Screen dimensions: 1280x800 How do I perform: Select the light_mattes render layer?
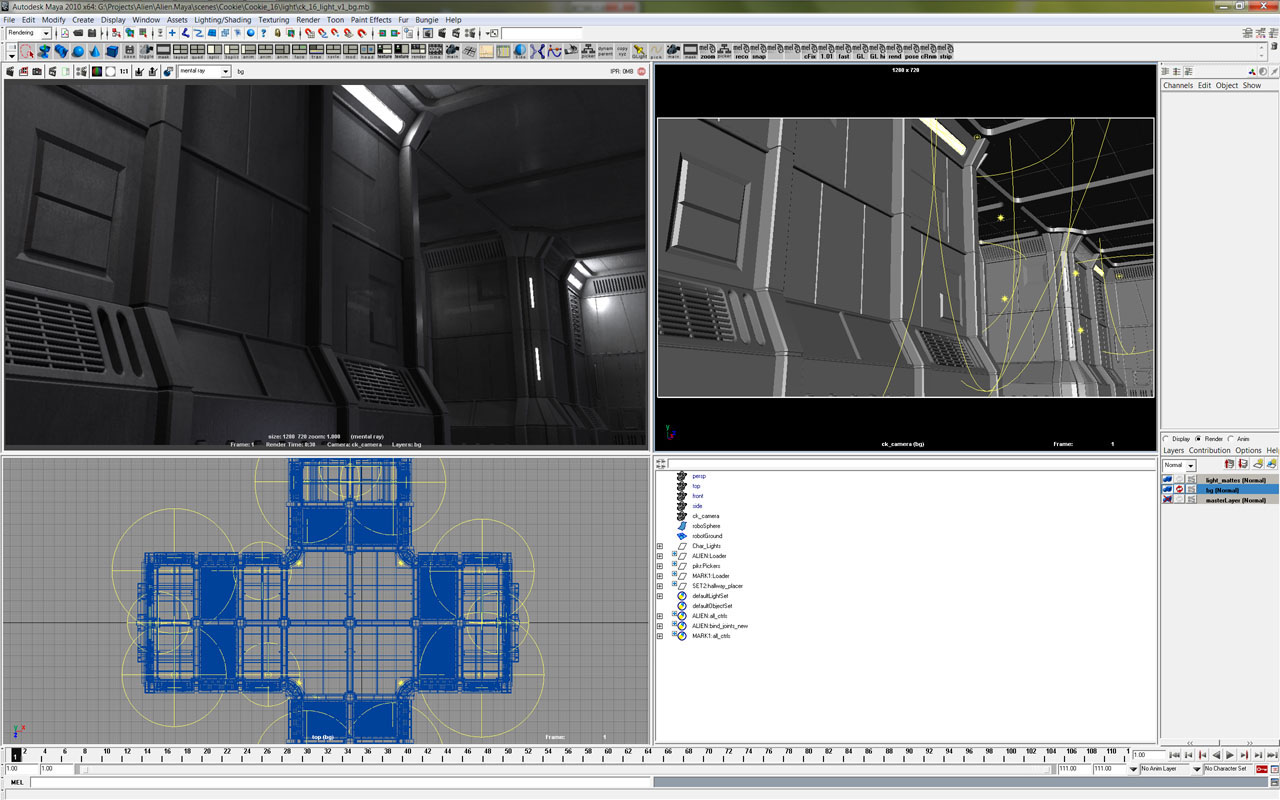[x=1235, y=480]
